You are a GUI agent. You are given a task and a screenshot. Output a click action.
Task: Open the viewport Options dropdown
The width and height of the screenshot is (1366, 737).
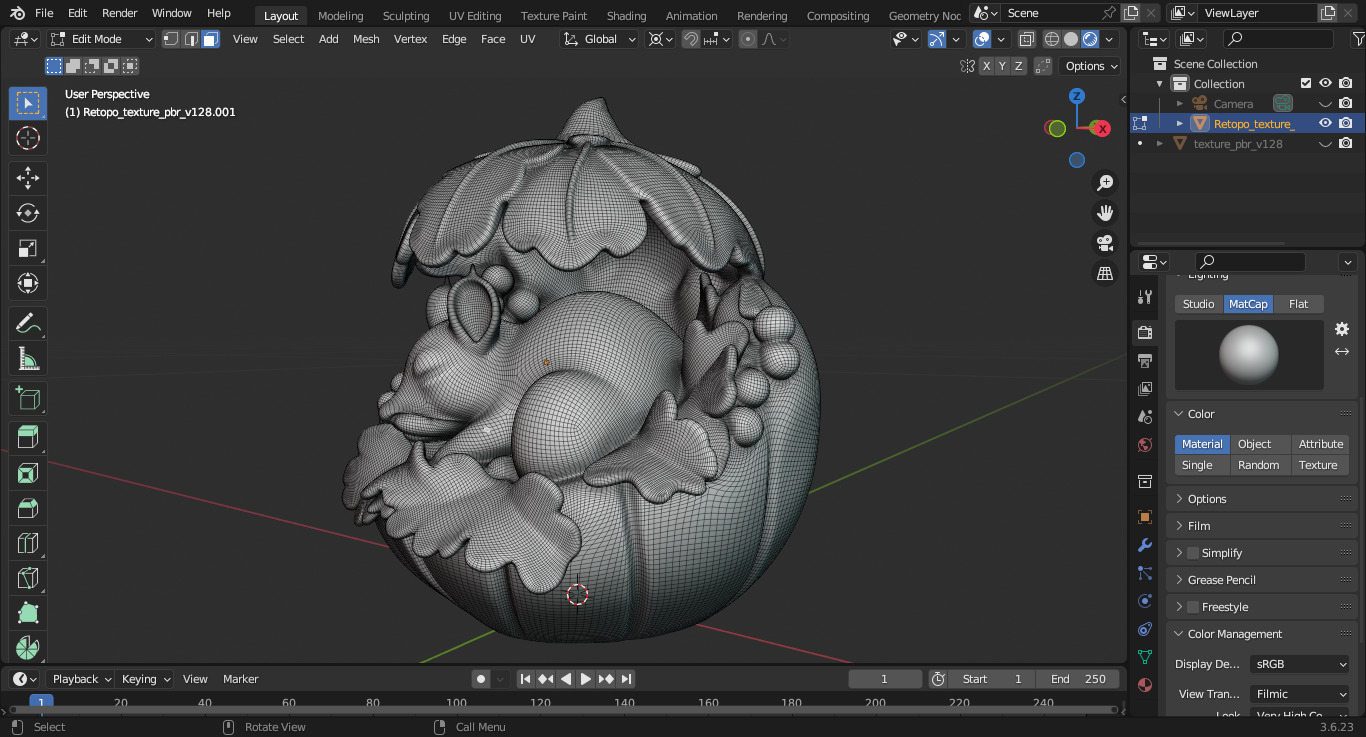point(1091,66)
